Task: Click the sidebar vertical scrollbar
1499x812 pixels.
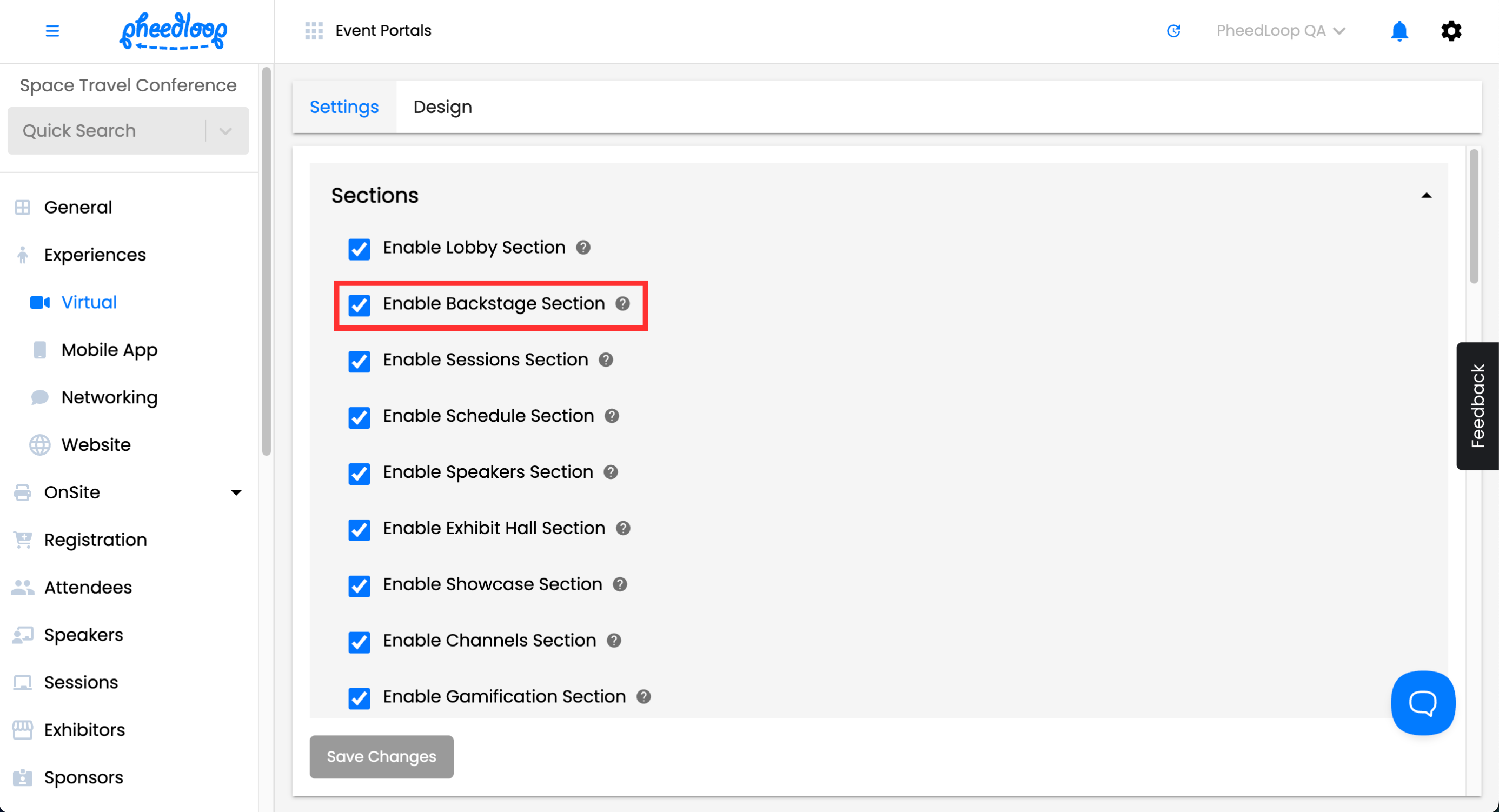Action: [x=267, y=261]
